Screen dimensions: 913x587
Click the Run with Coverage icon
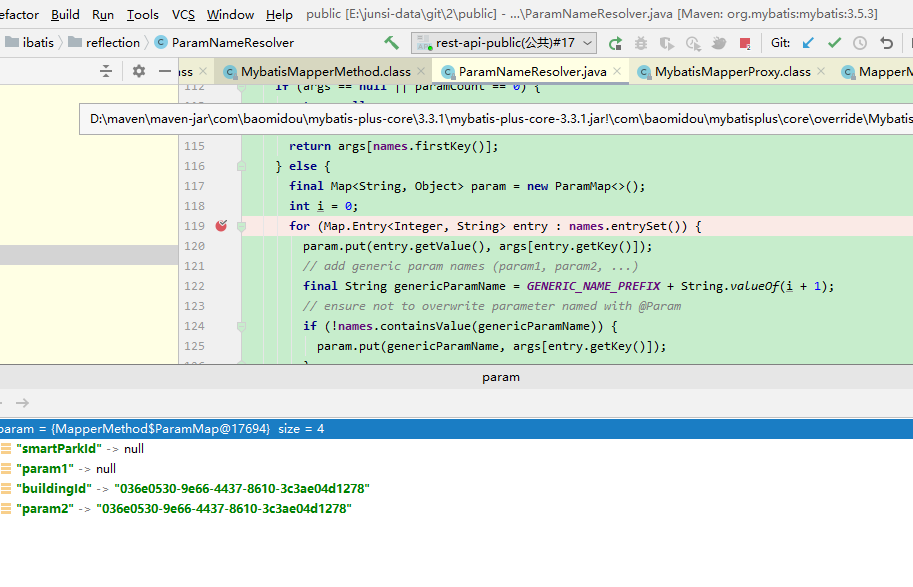click(667, 43)
